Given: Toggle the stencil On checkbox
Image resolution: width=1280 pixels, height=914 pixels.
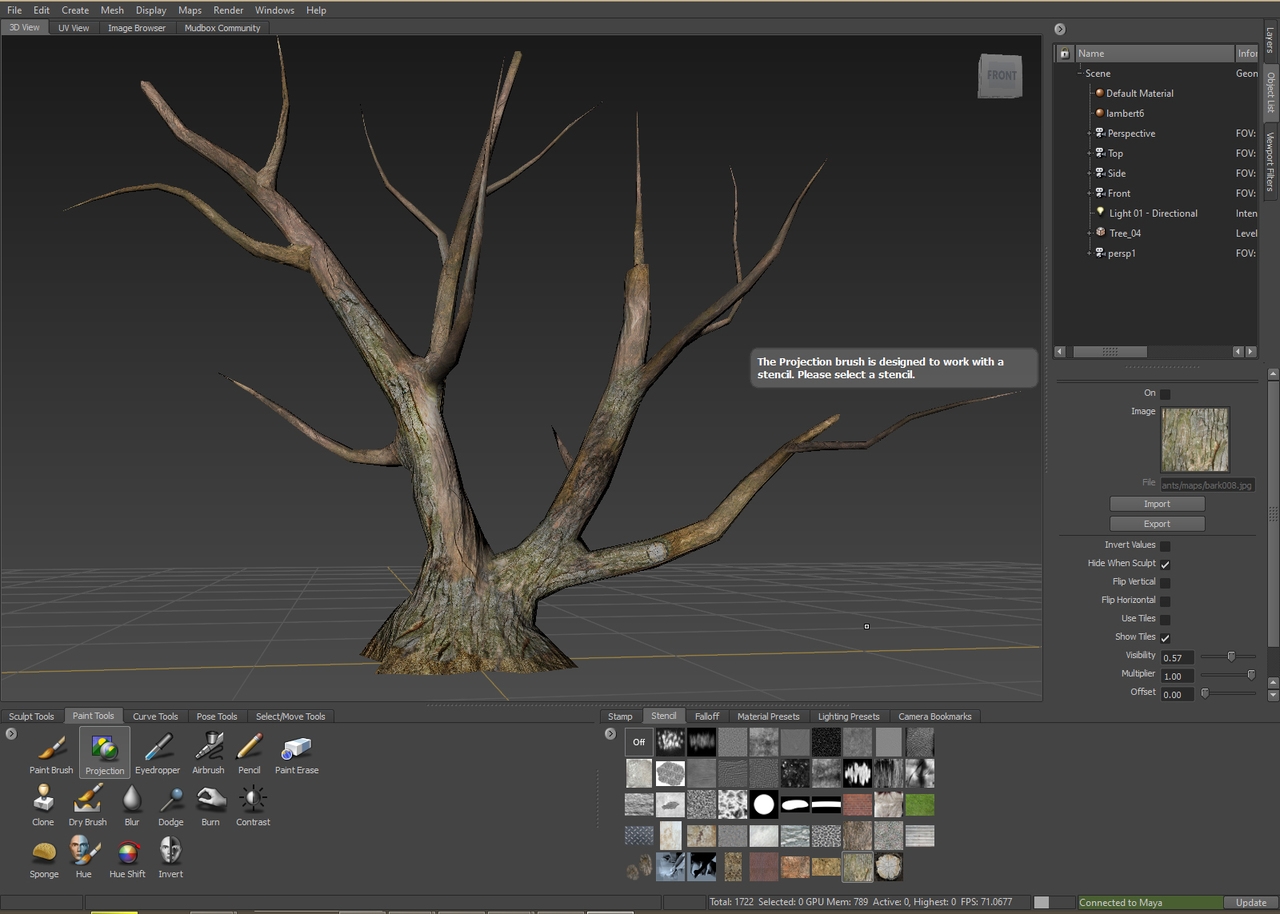Looking at the screenshot, I should [1165, 394].
